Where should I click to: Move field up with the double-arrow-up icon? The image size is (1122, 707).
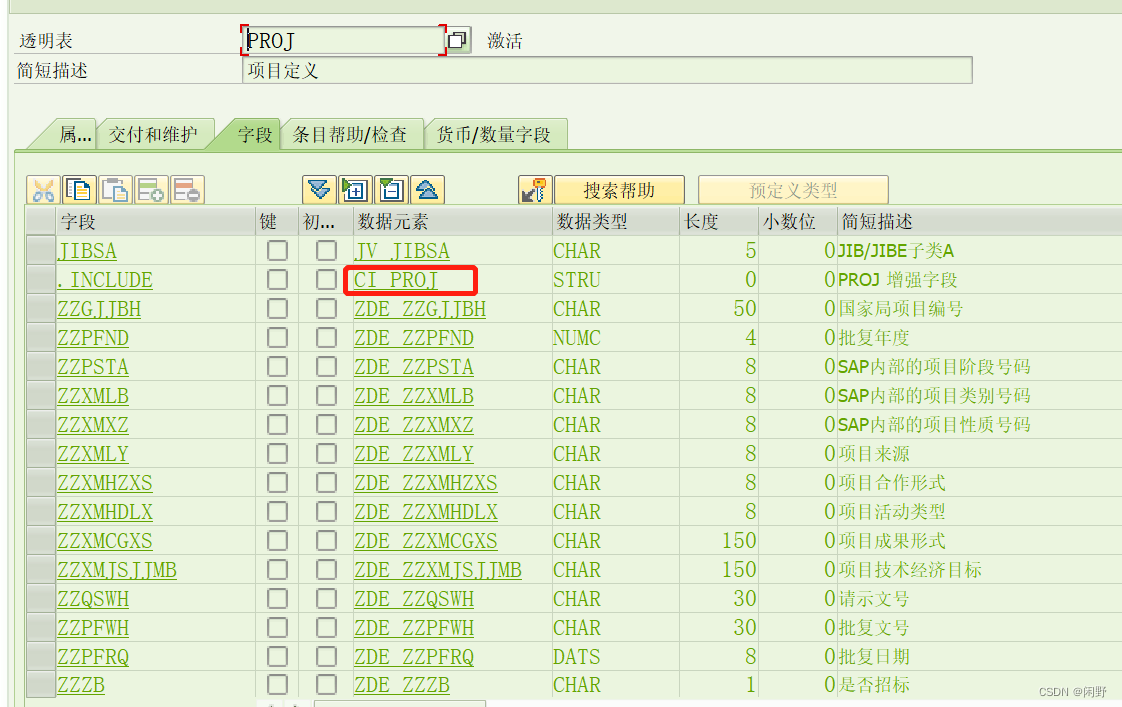[426, 189]
